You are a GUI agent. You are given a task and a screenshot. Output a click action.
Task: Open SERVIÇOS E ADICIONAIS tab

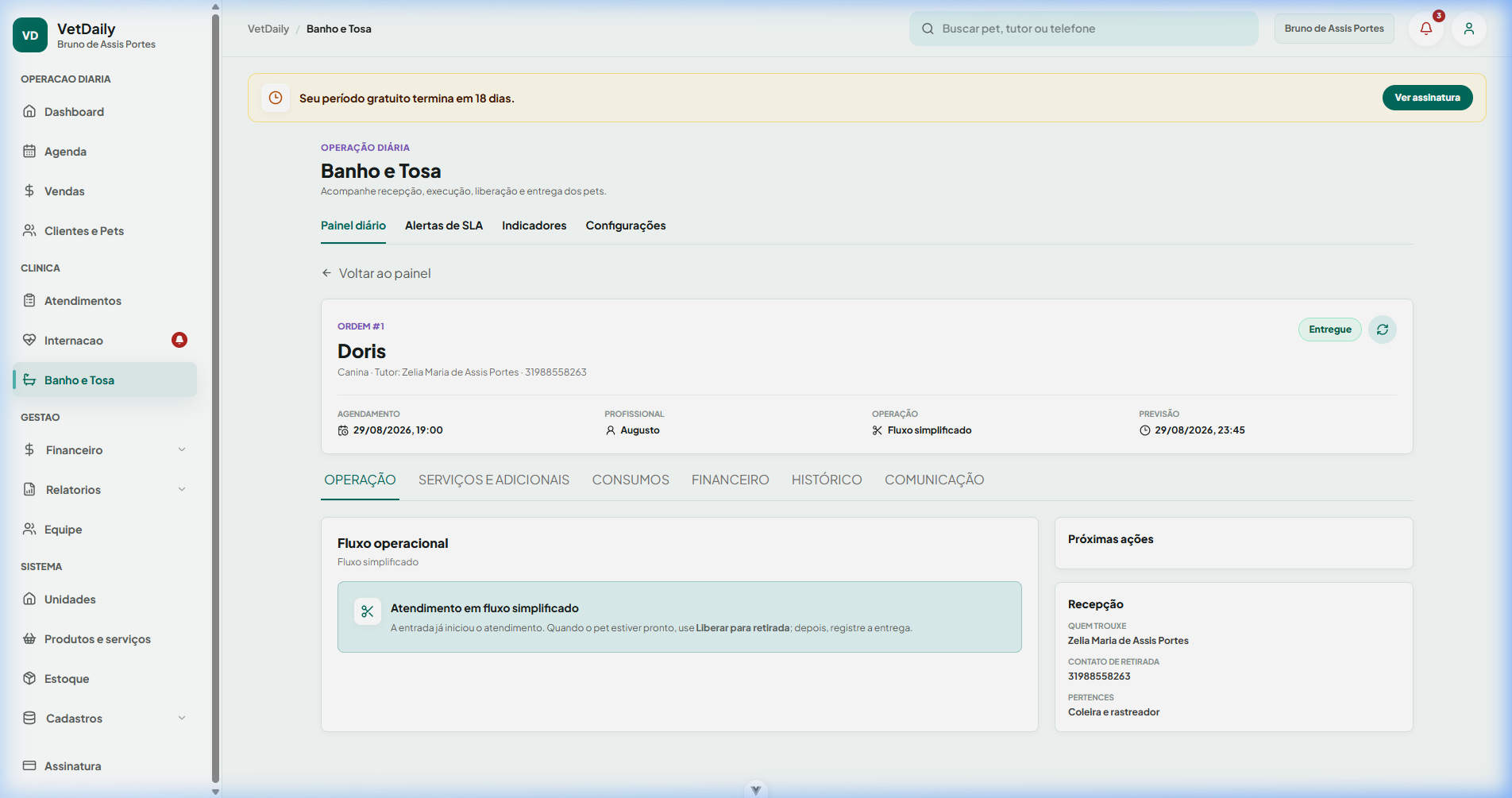pos(494,480)
